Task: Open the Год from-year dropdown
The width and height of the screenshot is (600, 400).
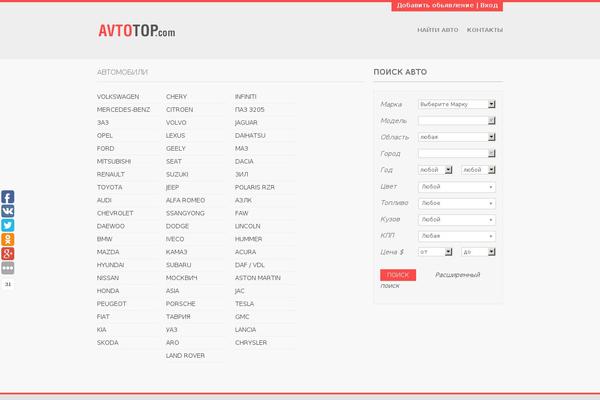Action: [x=435, y=170]
